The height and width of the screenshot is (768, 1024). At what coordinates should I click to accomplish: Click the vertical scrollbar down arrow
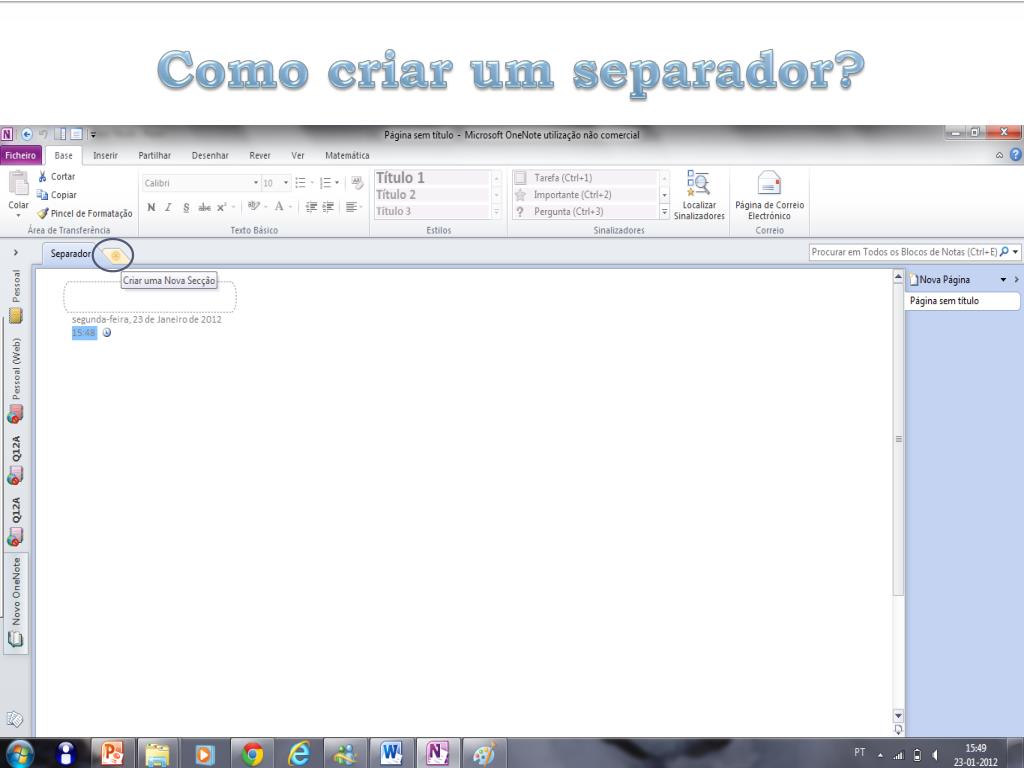[898, 716]
